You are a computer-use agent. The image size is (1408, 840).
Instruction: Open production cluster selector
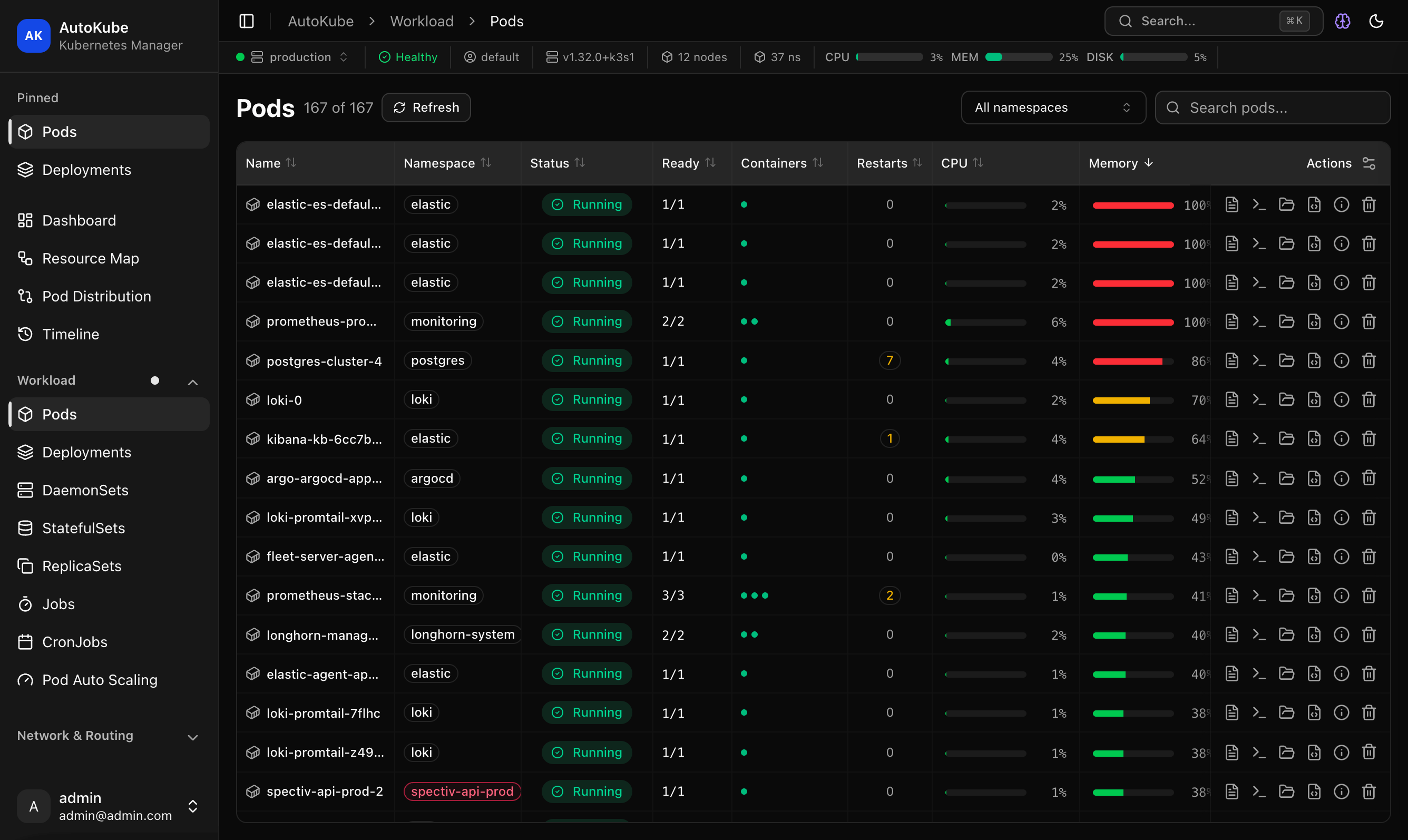tap(299, 57)
